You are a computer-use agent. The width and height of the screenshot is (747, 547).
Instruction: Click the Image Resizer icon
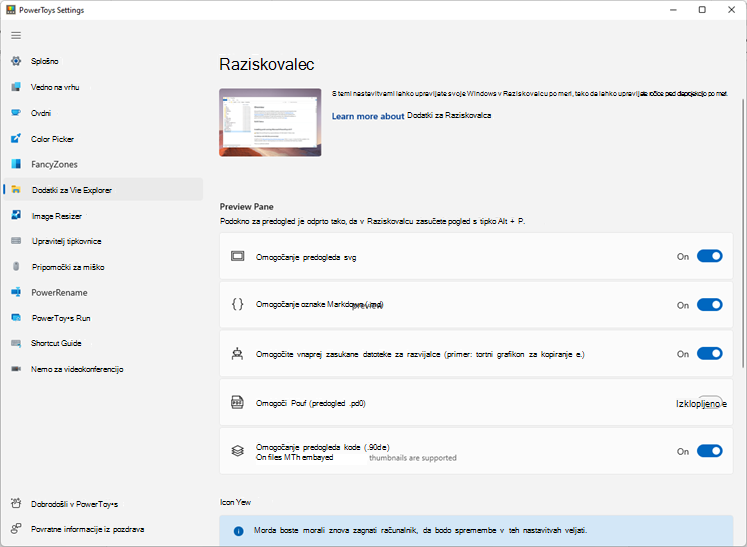click(x=16, y=215)
